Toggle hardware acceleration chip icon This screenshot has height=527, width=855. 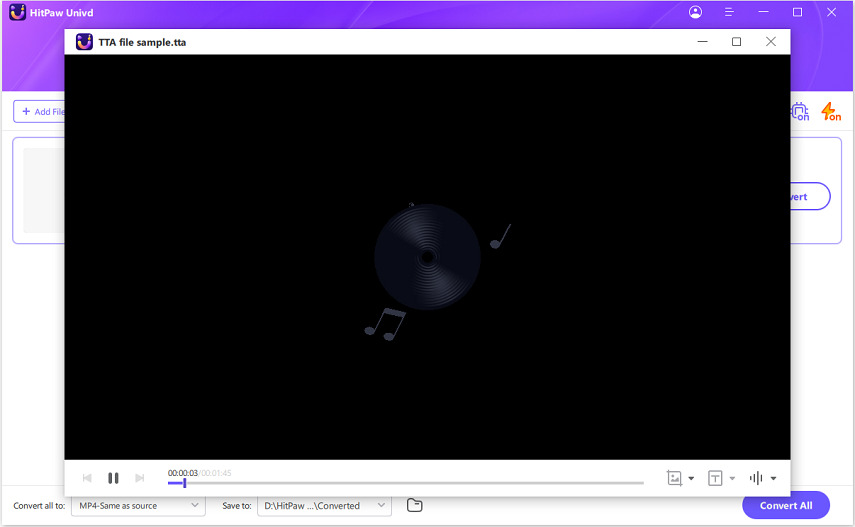tap(800, 111)
